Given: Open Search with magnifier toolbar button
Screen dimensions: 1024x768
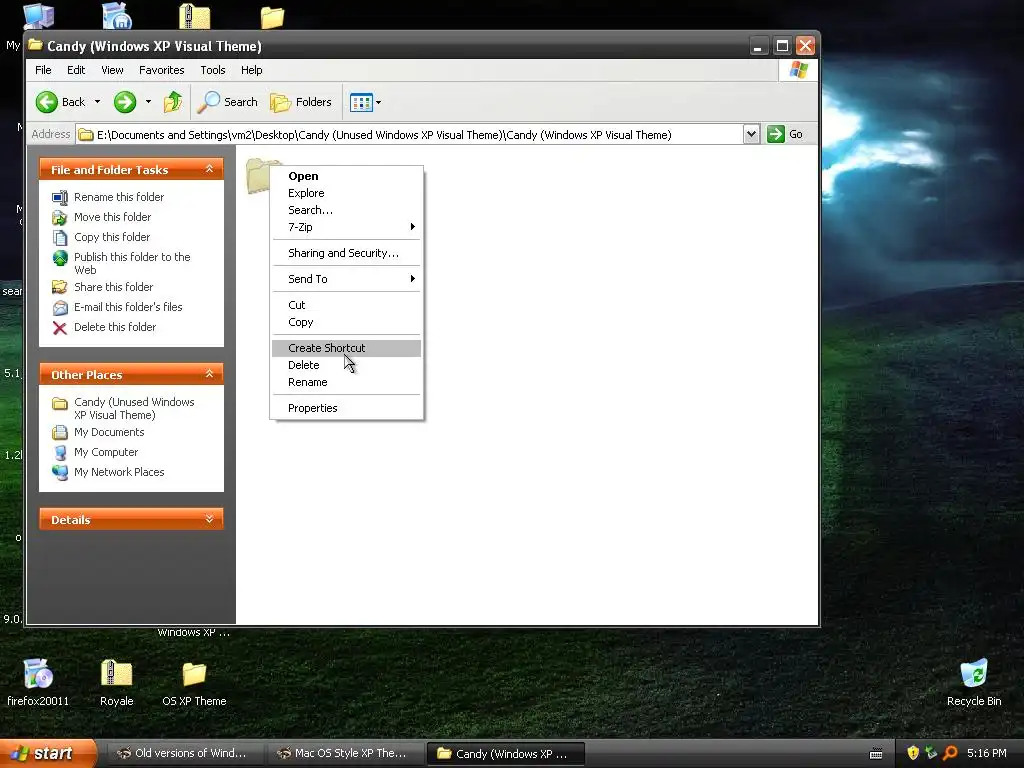Looking at the screenshot, I should pyautogui.click(x=228, y=102).
